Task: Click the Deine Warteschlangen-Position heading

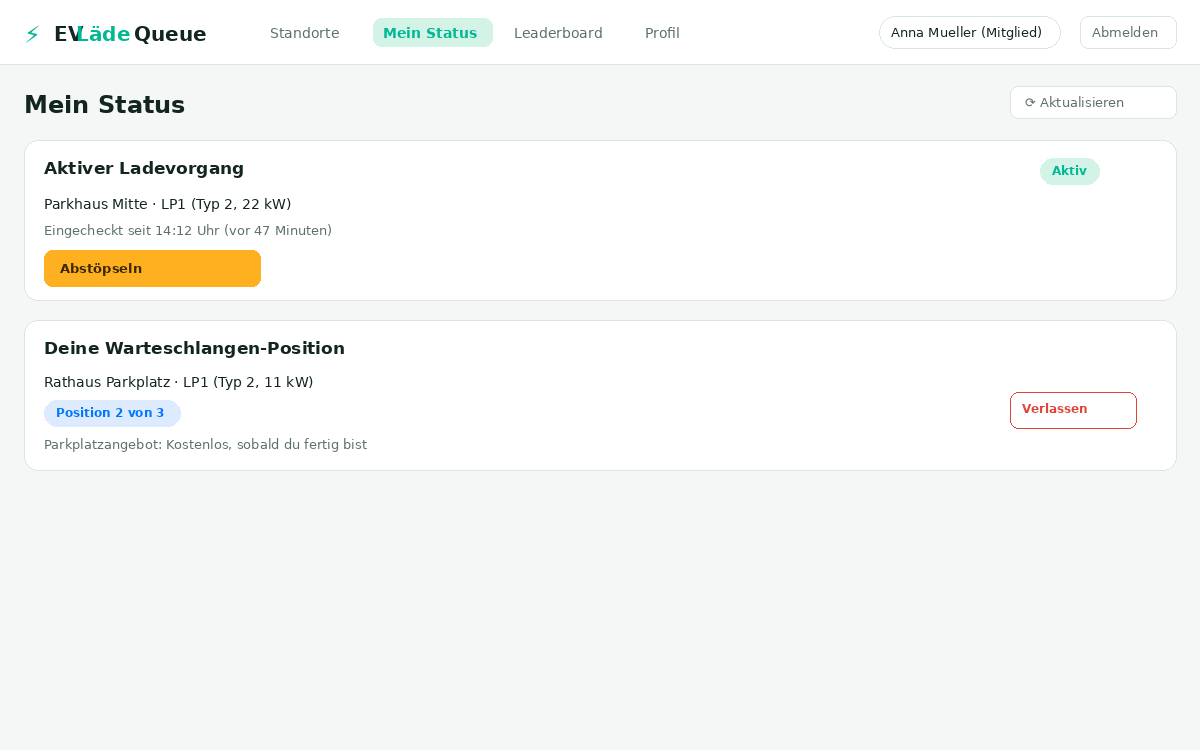Action: click(194, 348)
